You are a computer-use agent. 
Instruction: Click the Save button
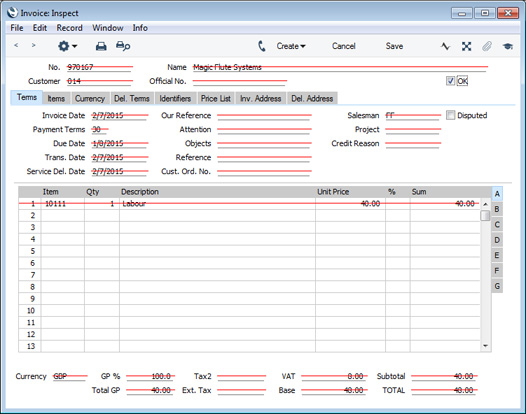point(394,46)
